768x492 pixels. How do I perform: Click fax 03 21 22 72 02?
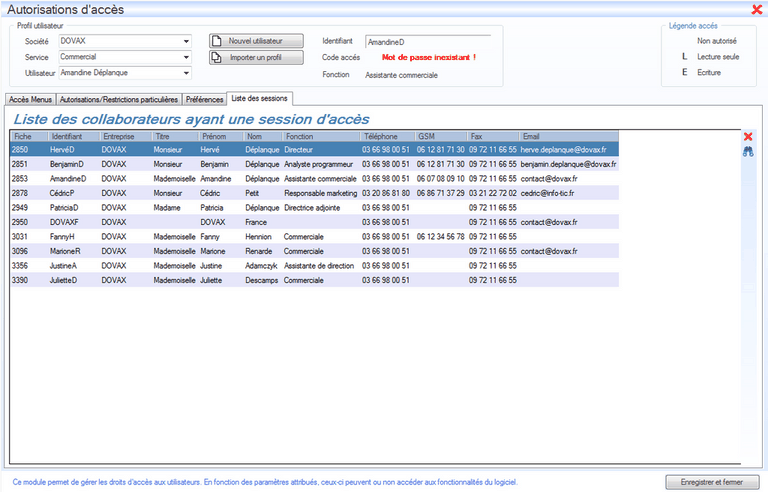coord(493,193)
